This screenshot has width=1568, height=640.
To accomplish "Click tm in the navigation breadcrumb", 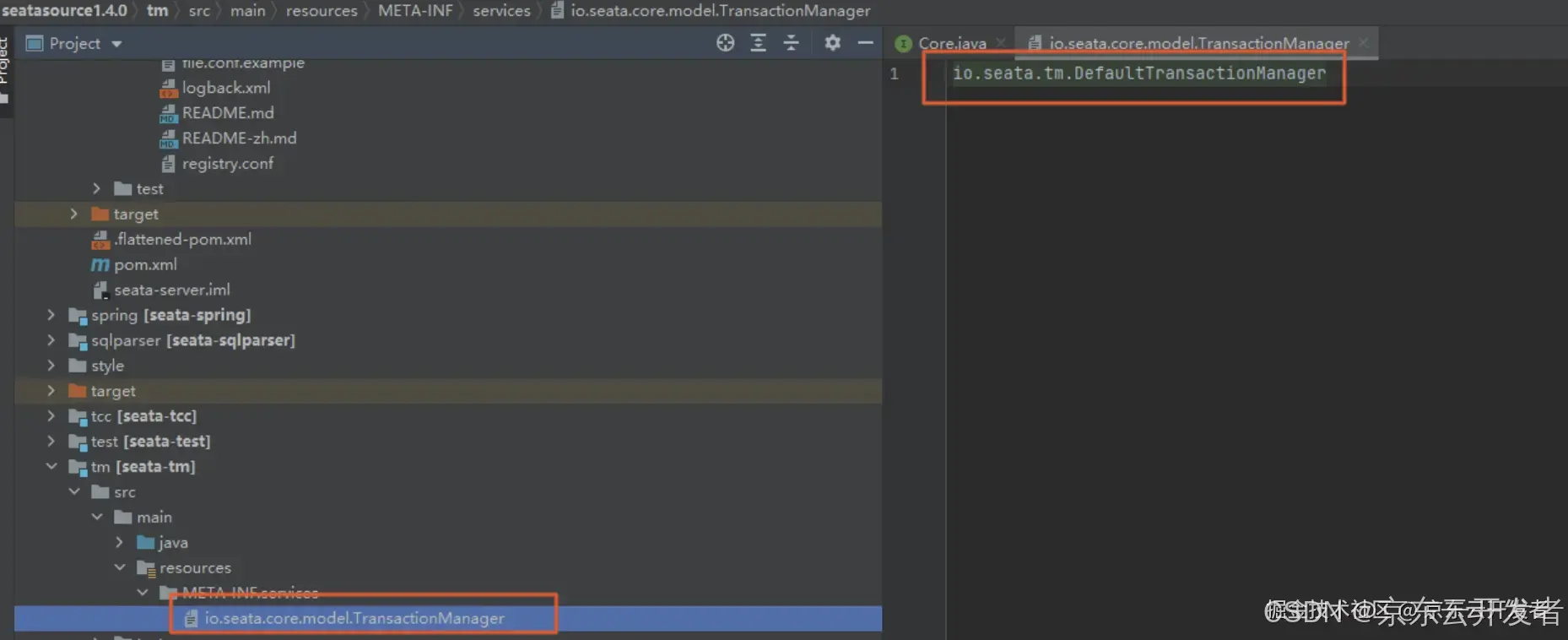I will tap(157, 10).
